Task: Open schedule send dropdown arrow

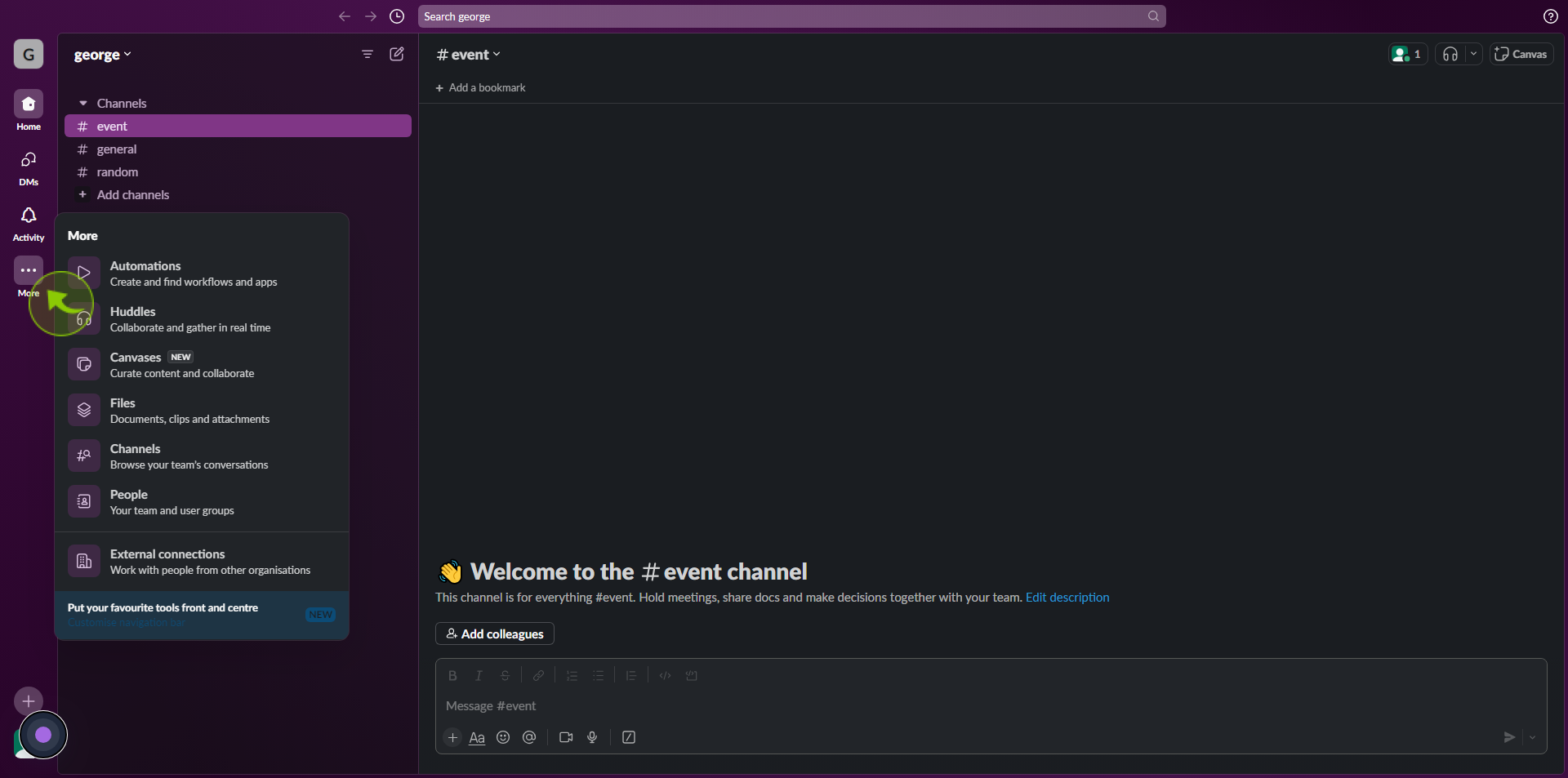Action: tap(1533, 737)
